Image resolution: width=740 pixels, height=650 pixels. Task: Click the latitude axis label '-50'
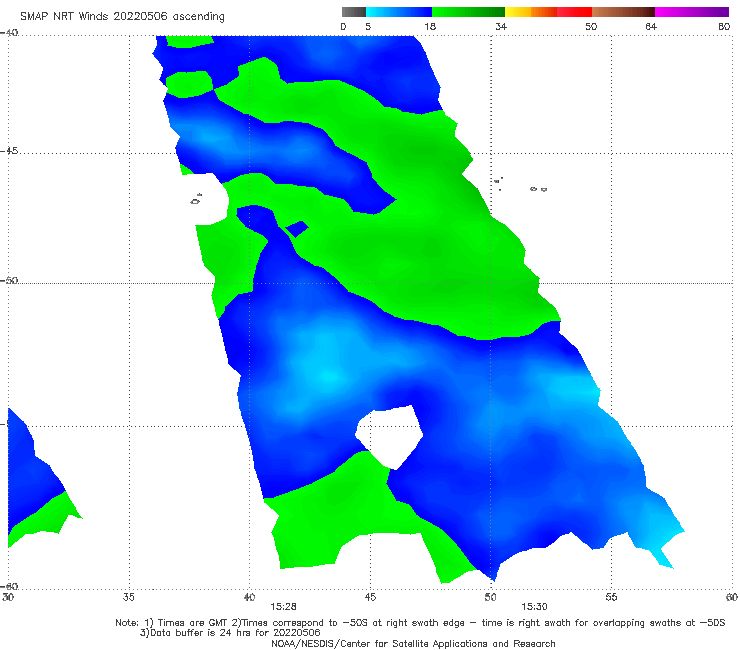[x=9, y=280]
